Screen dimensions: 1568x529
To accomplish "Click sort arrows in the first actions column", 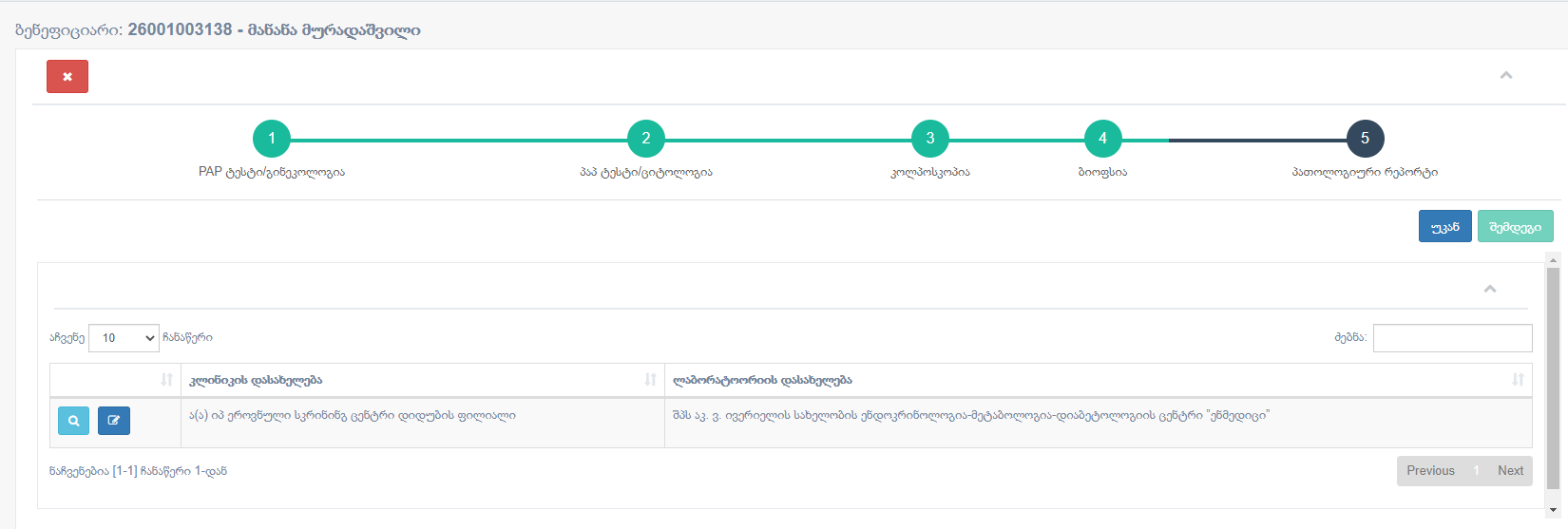I will [x=167, y=380].
